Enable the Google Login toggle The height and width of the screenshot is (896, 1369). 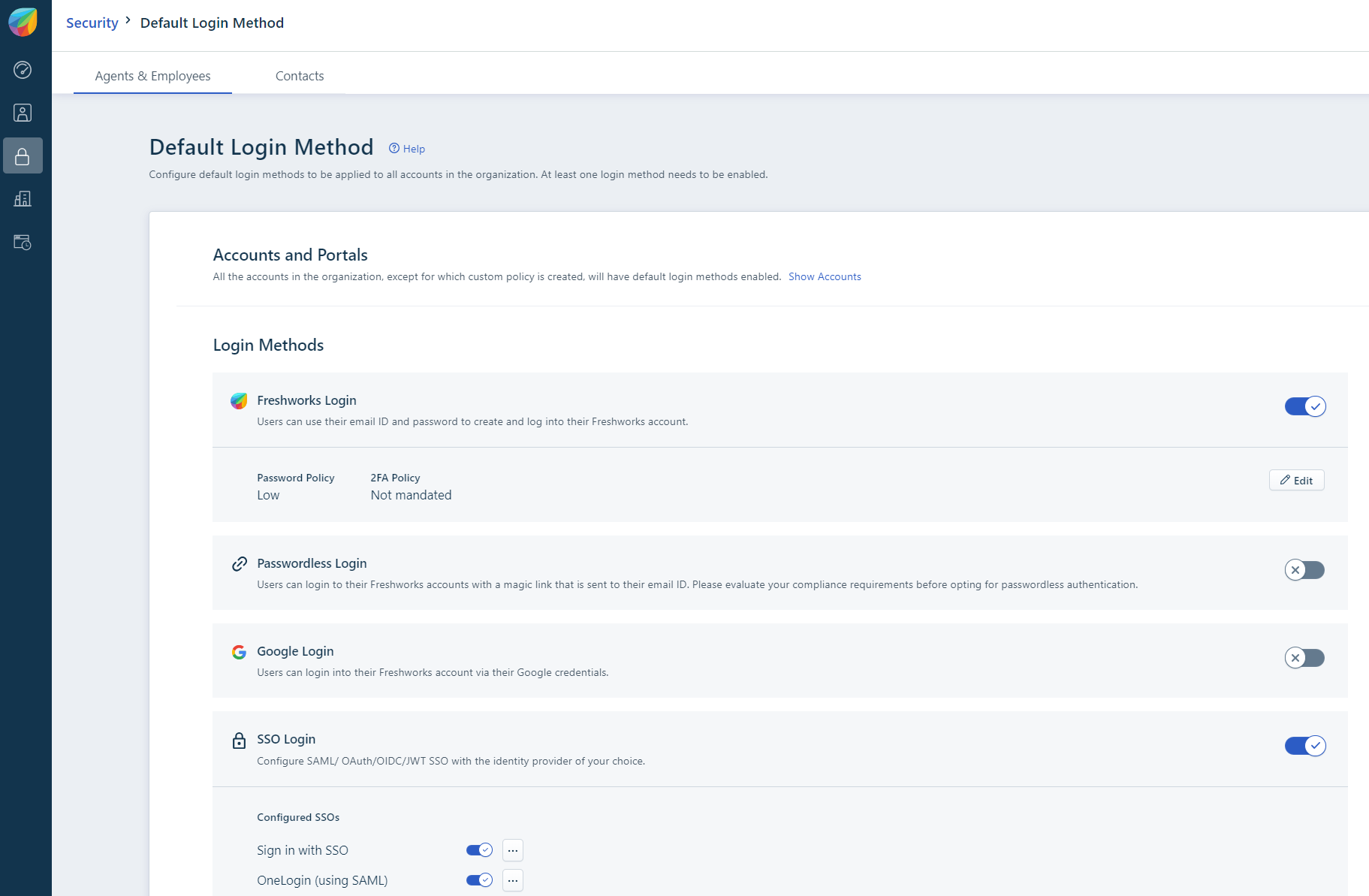(1305, 658)
